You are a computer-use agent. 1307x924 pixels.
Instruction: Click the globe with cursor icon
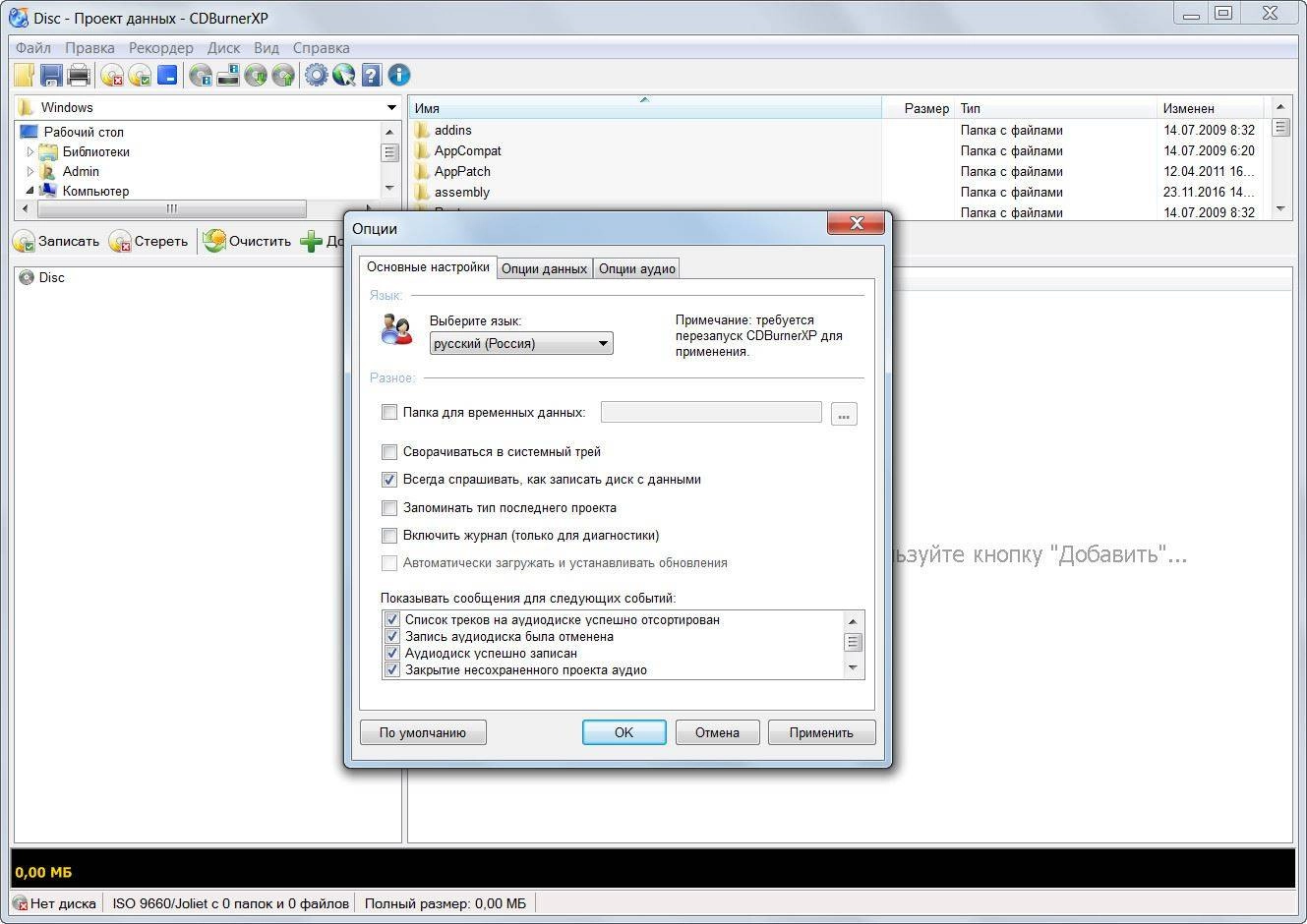(x=343, y=75)
